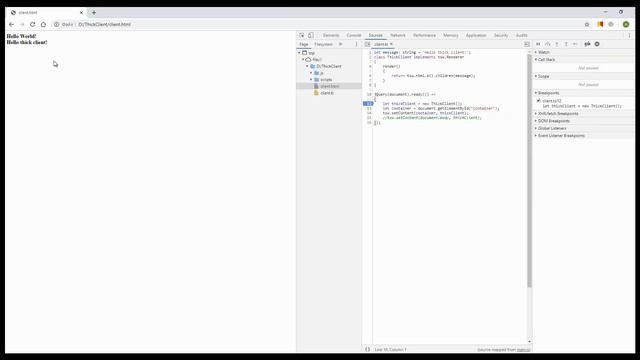Collapse the D:/ThickClient folder node

(x=307, y=66)
